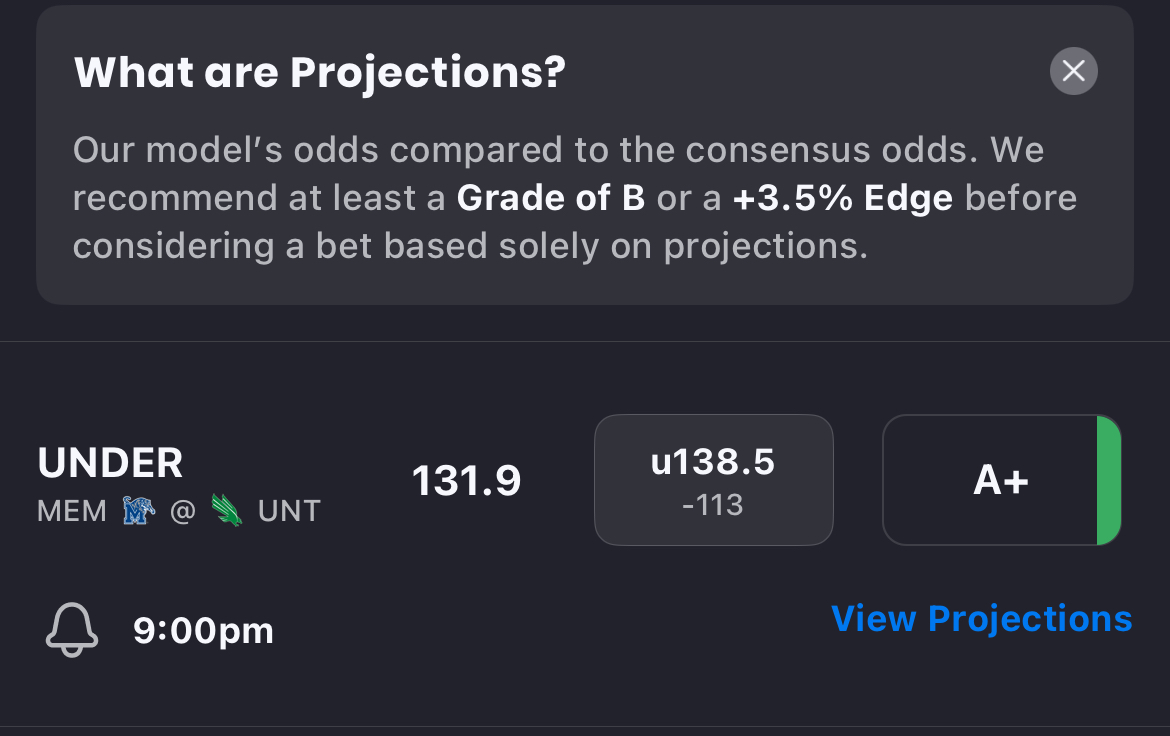1170x736 pixels.
Task: Tap the UNT team abbreviation
Action: click(289, 511)
